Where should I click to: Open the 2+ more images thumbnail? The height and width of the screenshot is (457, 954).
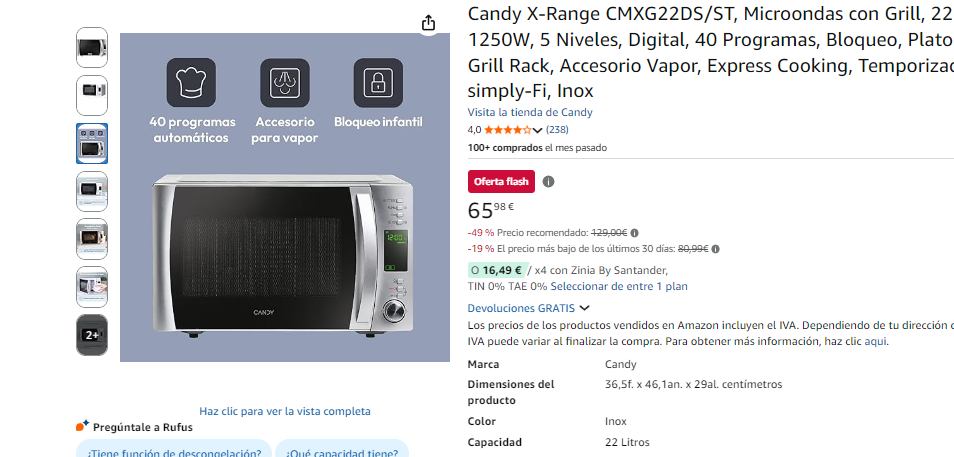coord(92,335)
